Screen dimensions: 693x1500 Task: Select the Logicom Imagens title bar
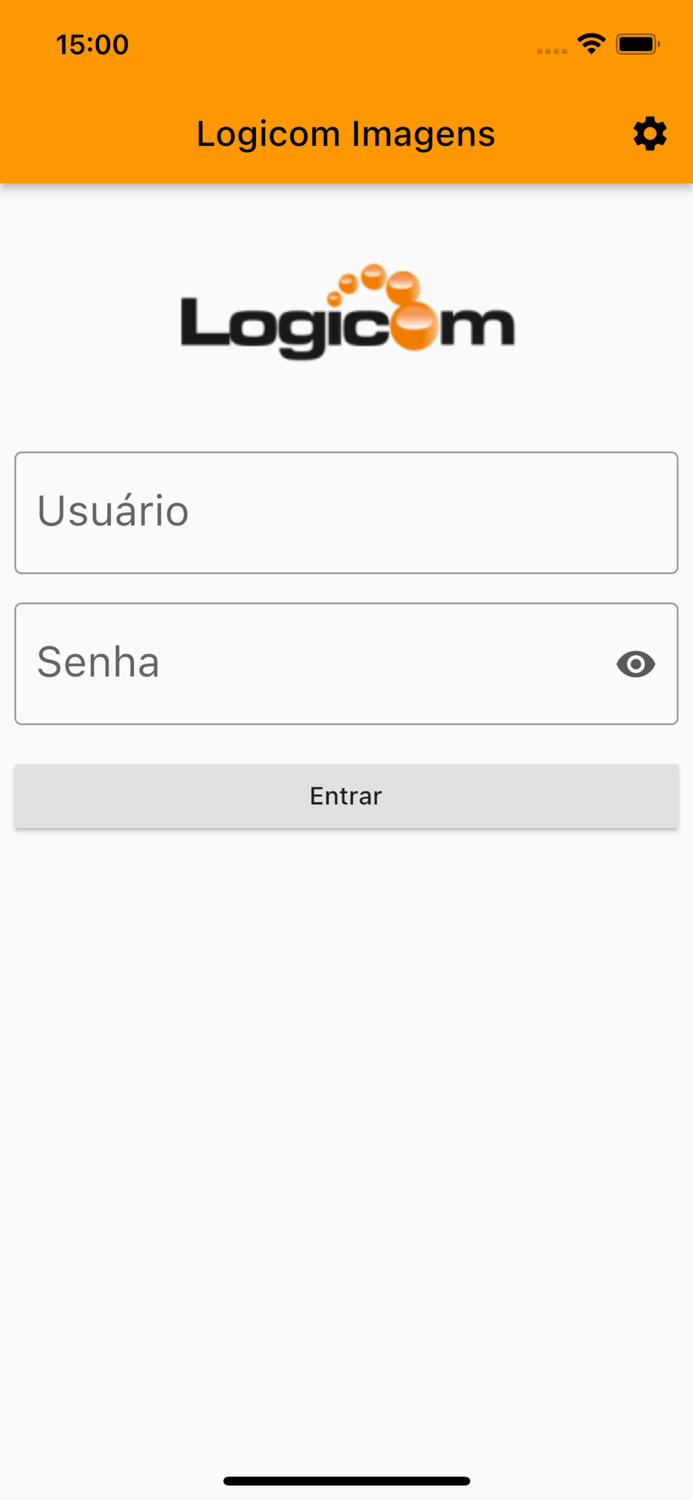[x=346, y=133]
